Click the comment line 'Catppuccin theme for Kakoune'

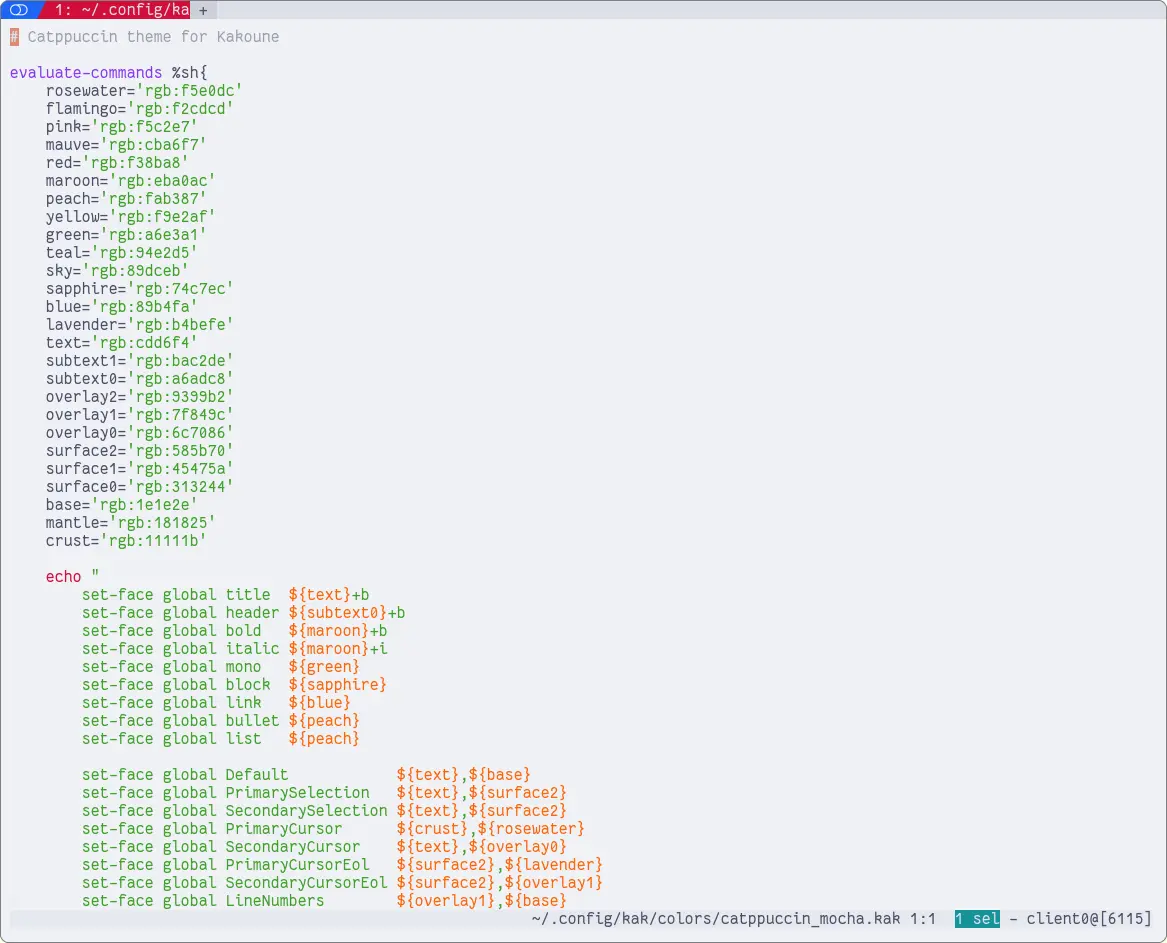point(153,36)
